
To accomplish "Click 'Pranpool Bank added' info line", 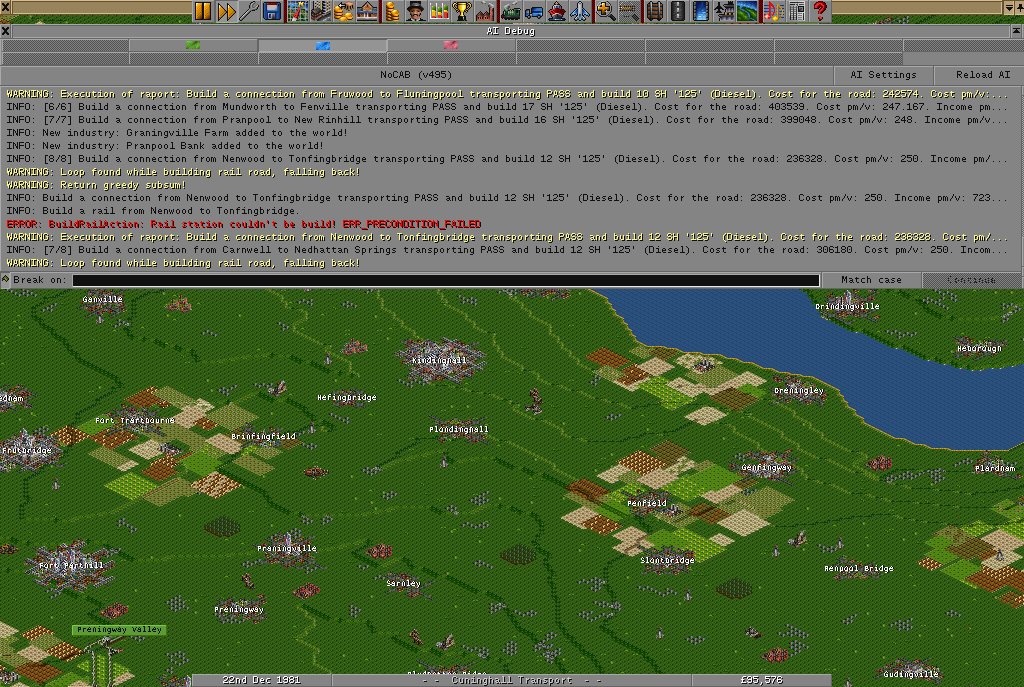I will tap(165, 146).
